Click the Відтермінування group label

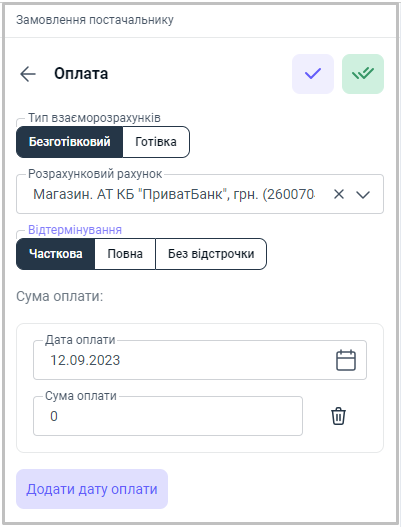[75, 230]
